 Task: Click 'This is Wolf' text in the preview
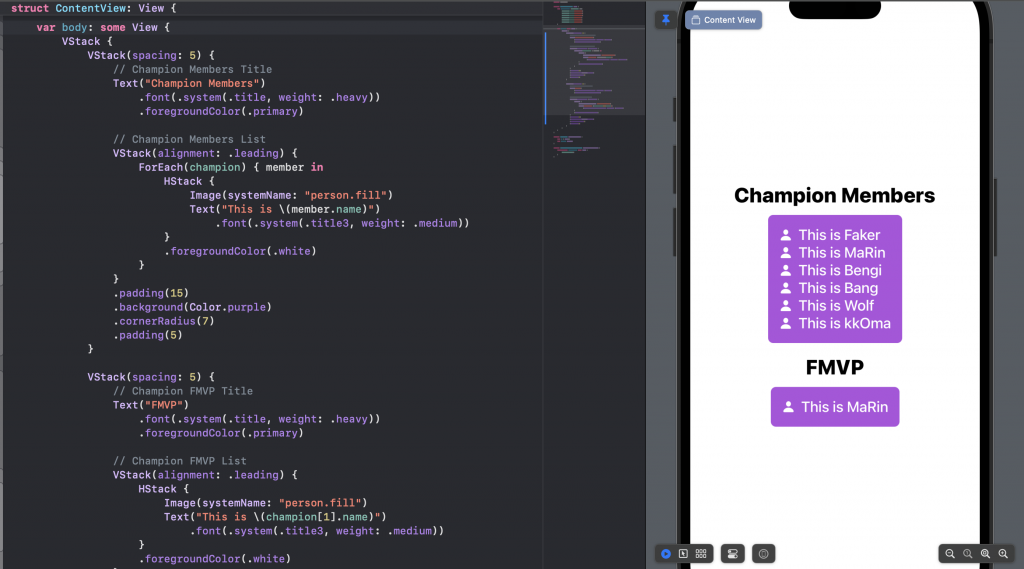tap(836, 306)
